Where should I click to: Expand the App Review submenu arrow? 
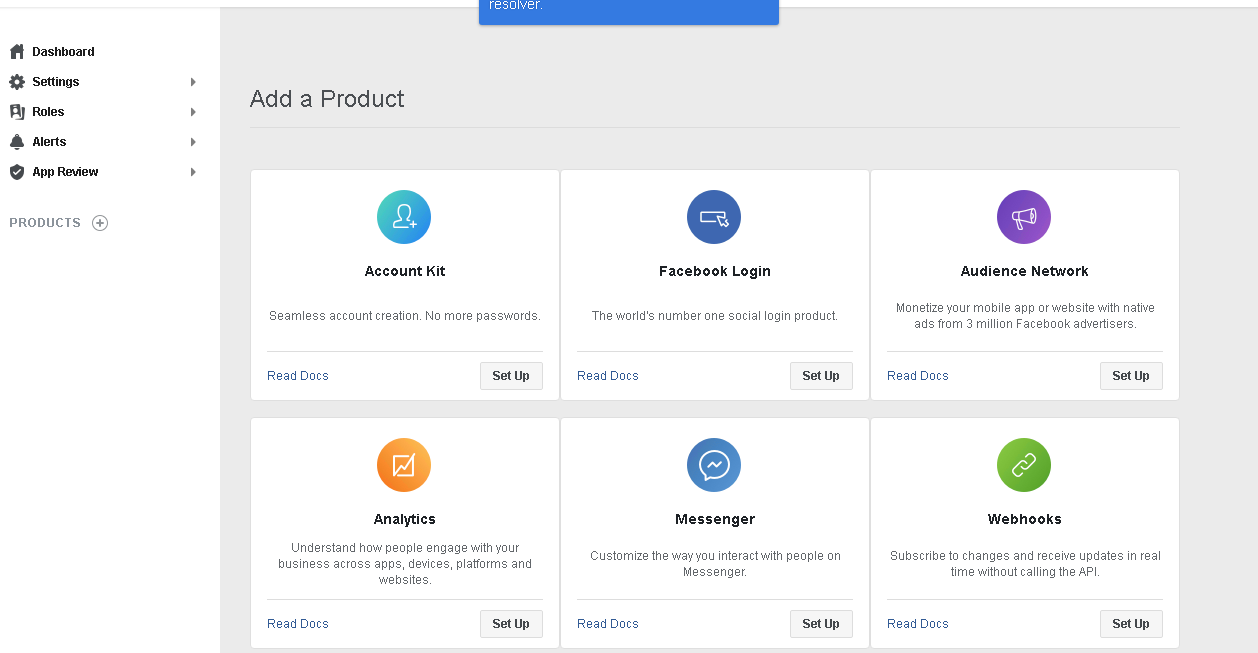click(x=193, y=172)
